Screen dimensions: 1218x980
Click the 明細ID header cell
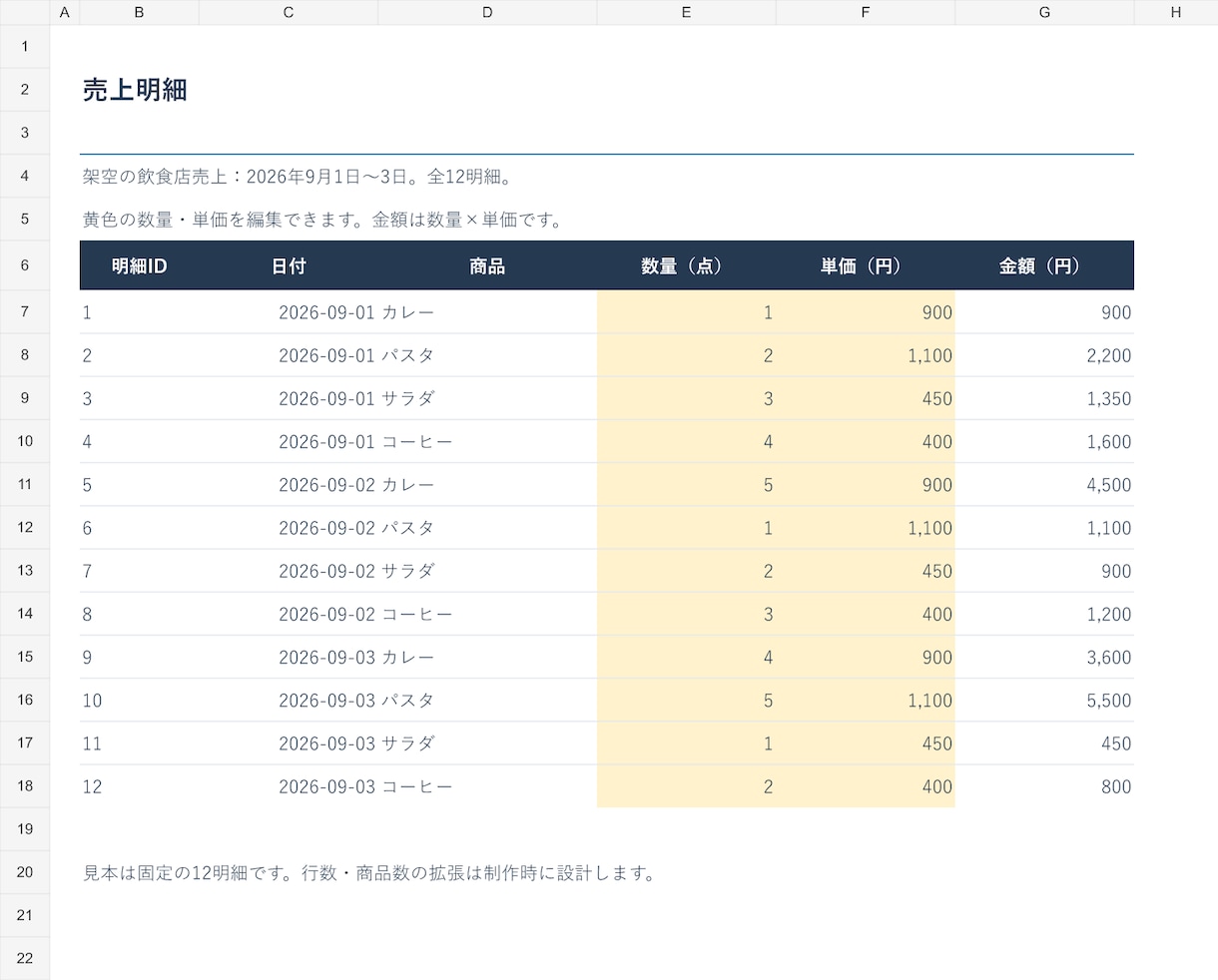[139, 265]
